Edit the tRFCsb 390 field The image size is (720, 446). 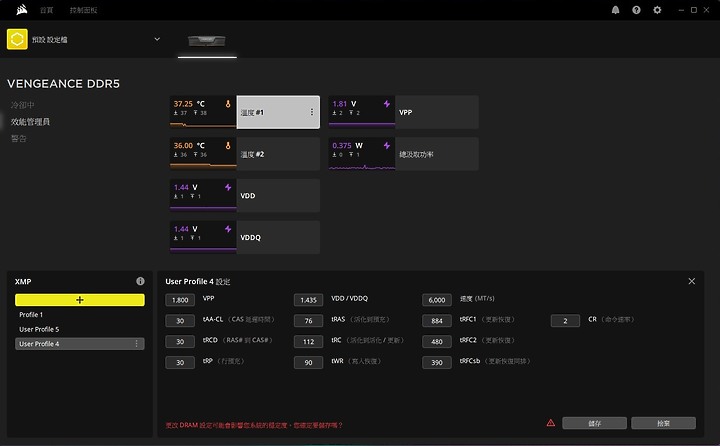point(437,362)
